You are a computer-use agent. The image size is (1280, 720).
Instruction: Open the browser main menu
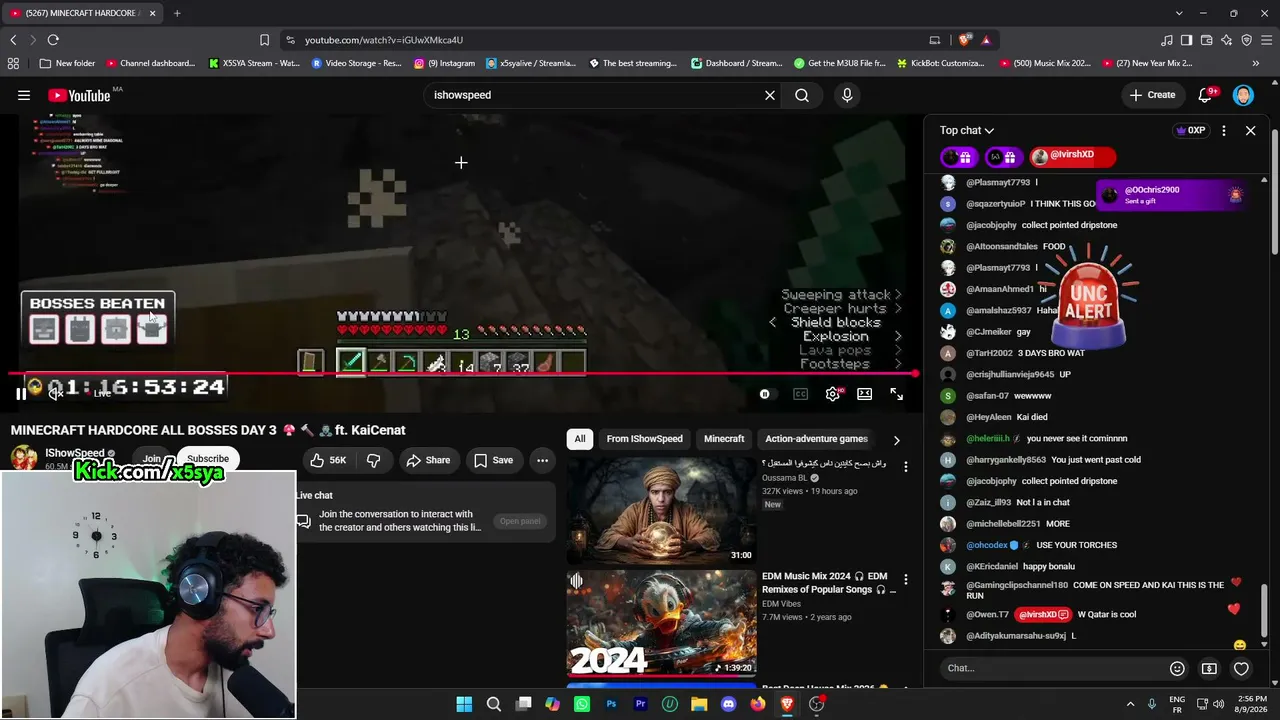[x=1266, y=40]
